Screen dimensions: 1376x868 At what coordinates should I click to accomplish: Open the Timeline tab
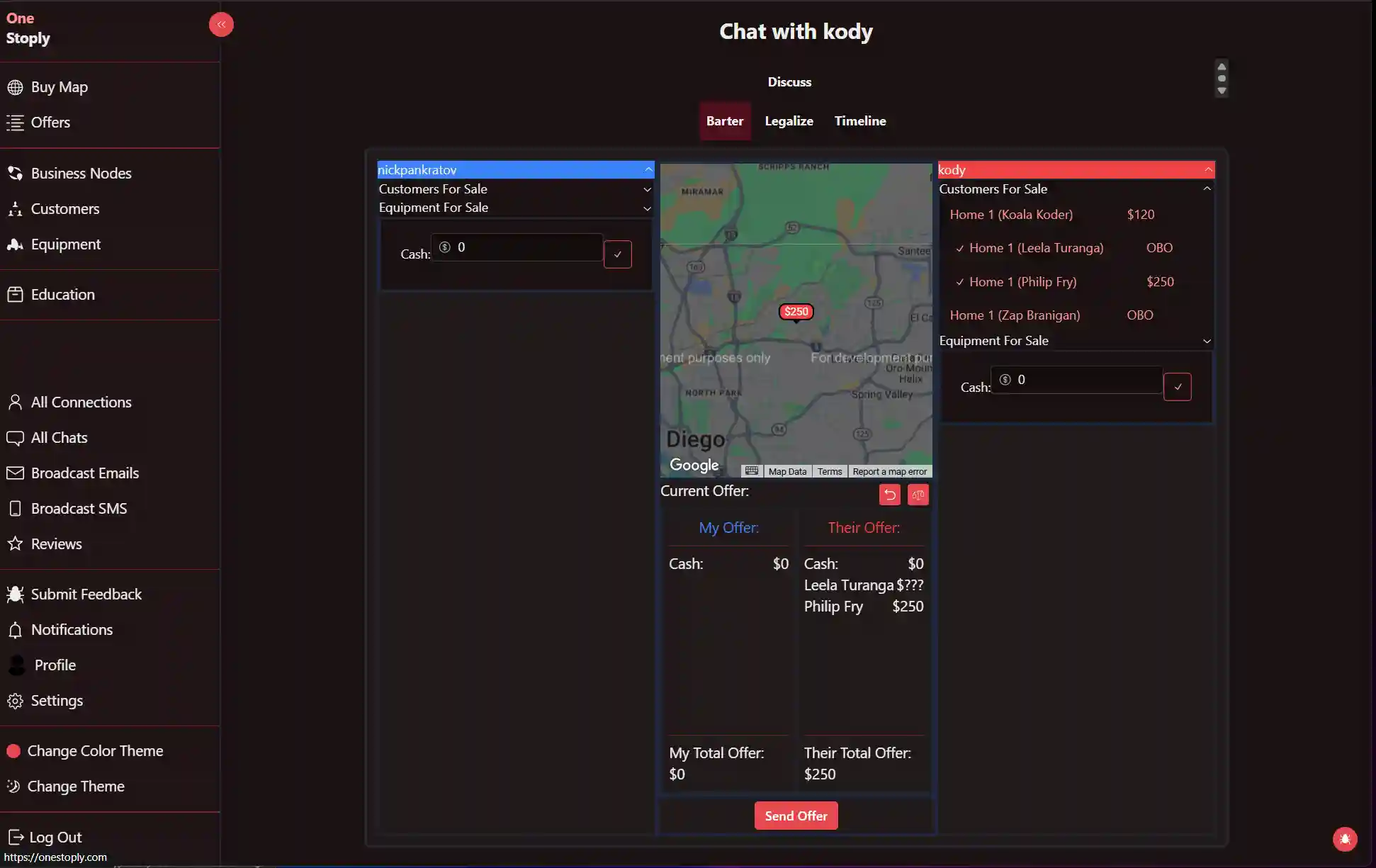click(x=859, y=120)
